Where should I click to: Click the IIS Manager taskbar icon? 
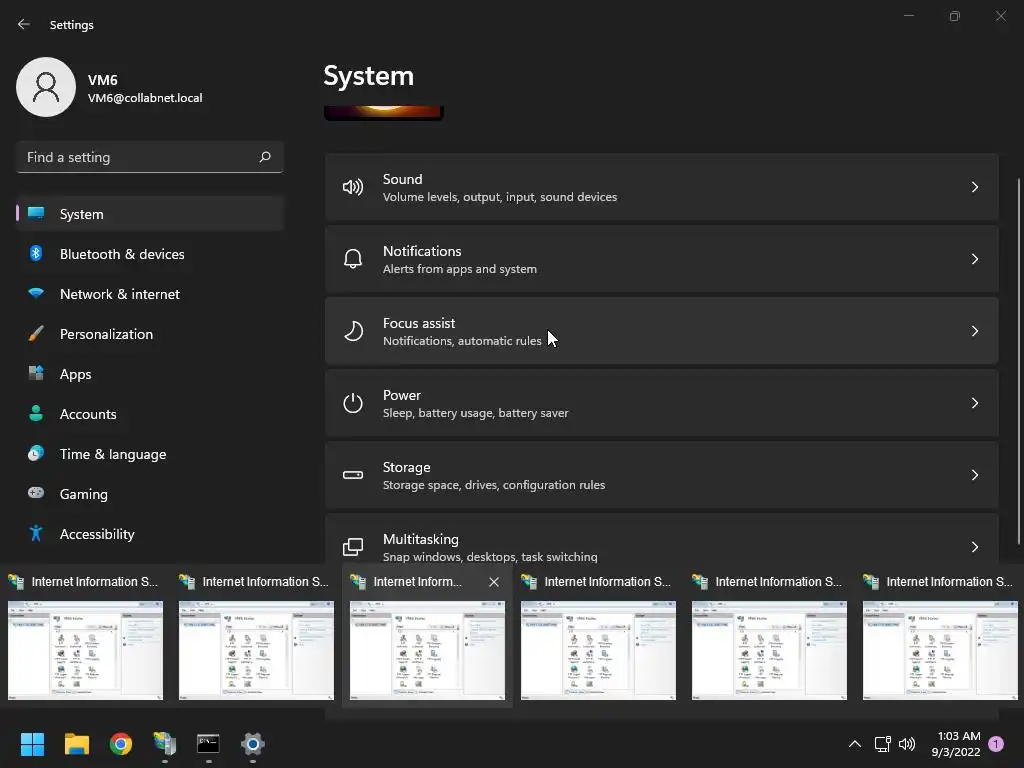165,744
